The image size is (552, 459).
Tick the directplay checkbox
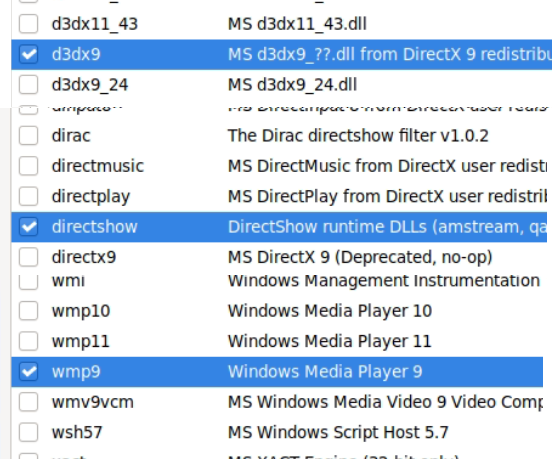tap(29, 196)
